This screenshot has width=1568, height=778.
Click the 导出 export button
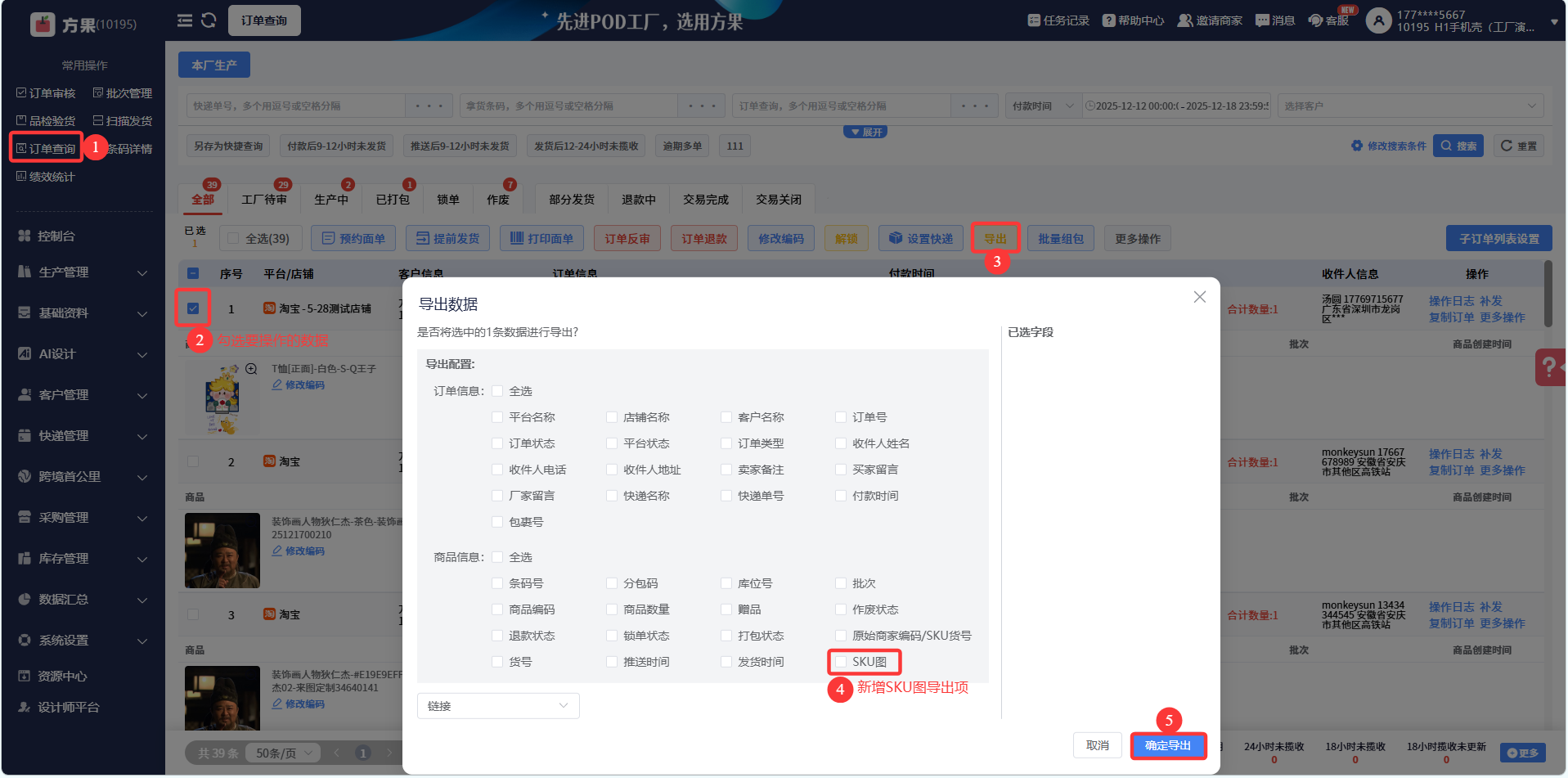(995, 239)
